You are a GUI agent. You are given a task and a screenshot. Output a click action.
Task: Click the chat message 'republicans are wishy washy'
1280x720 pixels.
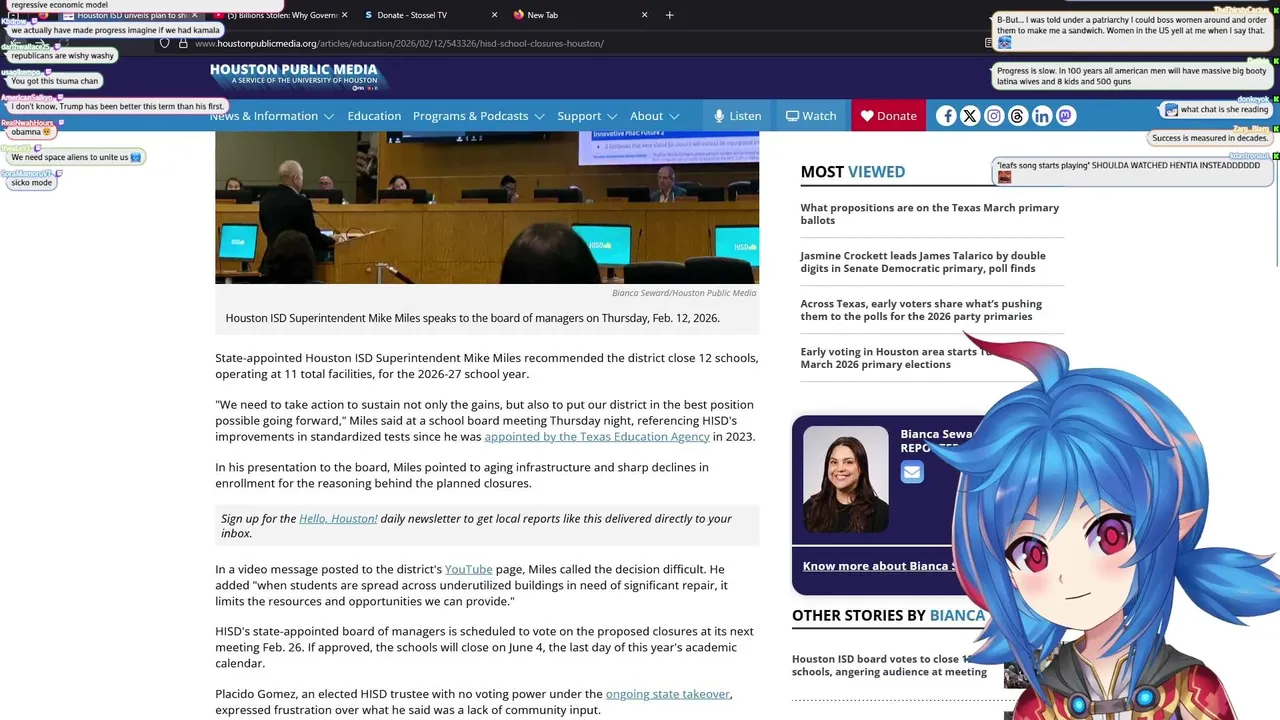tap(62, 56)
